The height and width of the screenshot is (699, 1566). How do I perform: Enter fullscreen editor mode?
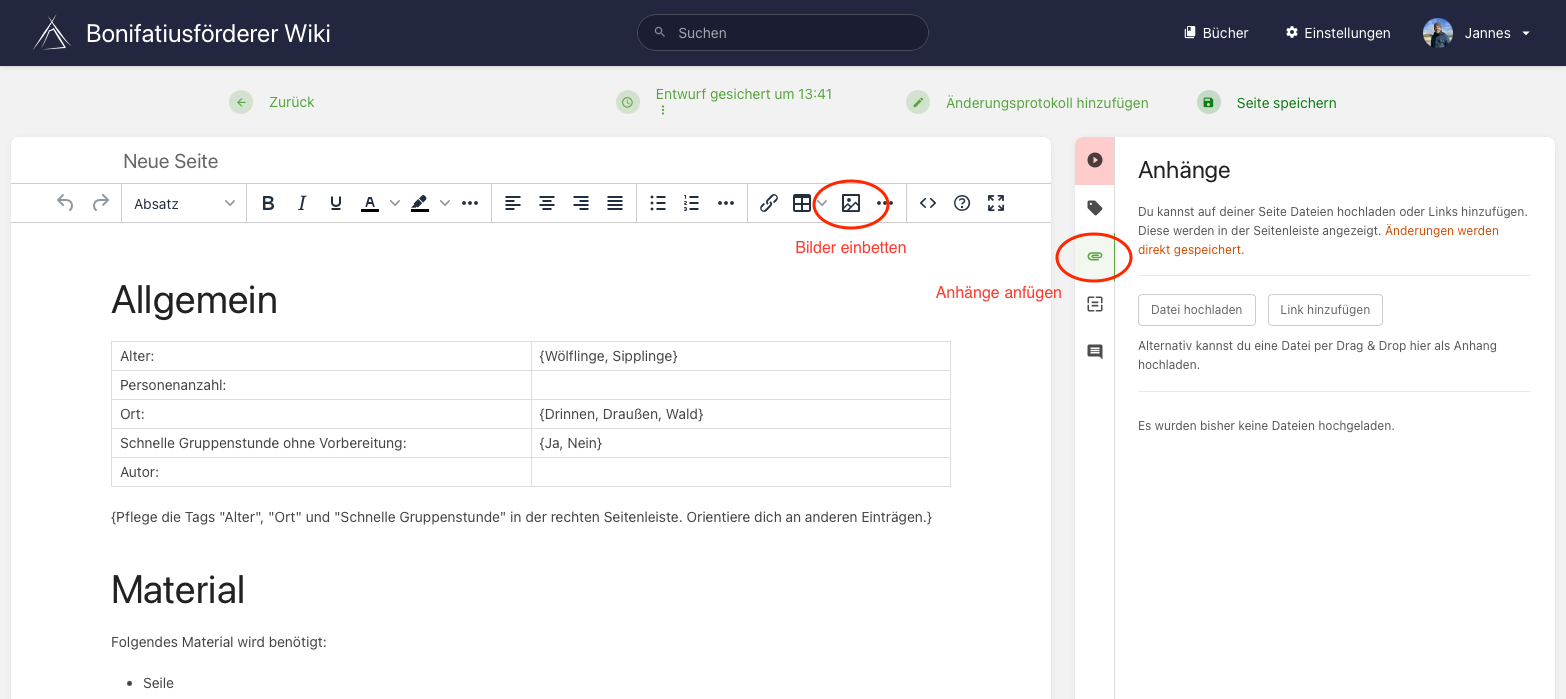point(996,203)
